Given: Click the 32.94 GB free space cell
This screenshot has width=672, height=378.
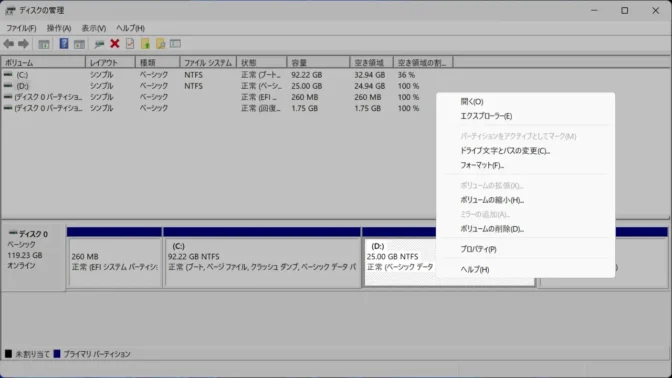Looking at the screenshot, I should click(369, 75).
